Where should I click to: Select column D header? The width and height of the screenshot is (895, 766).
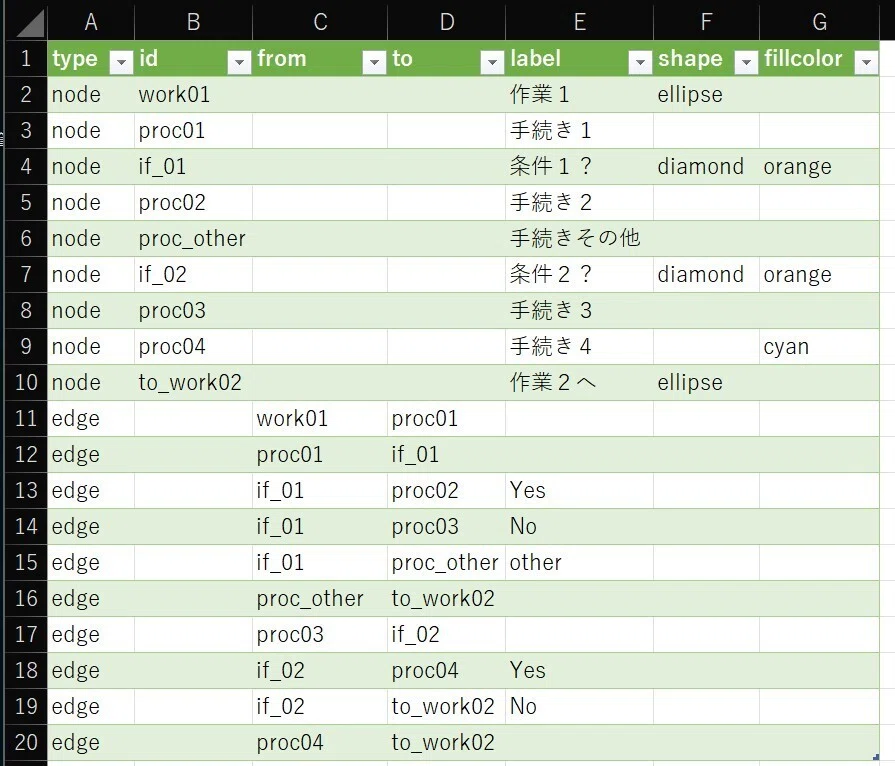point(447,22)
